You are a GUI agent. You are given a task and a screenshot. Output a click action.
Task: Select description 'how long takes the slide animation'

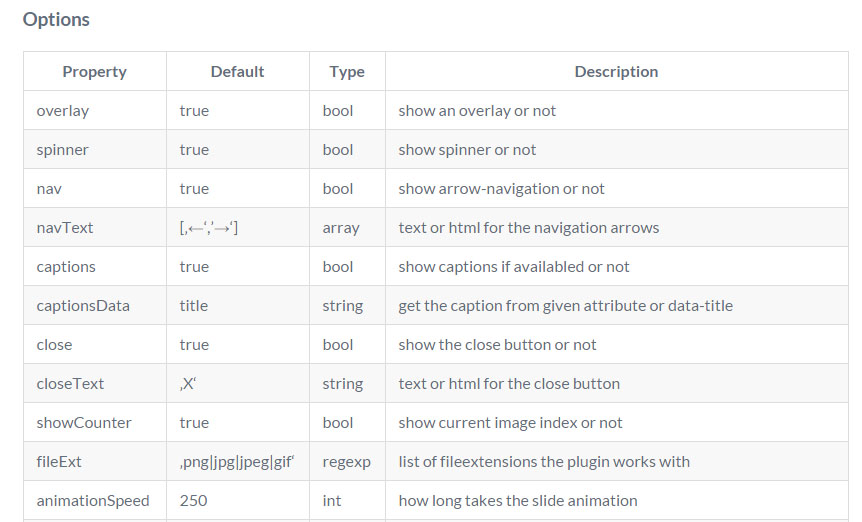point(518,501)
